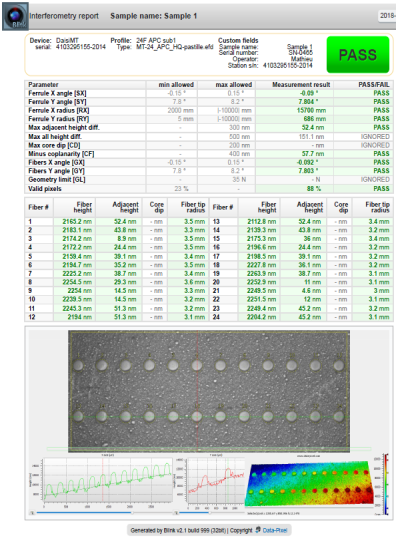Open the Data-Pixel copyright link

[x=275, y=530]
